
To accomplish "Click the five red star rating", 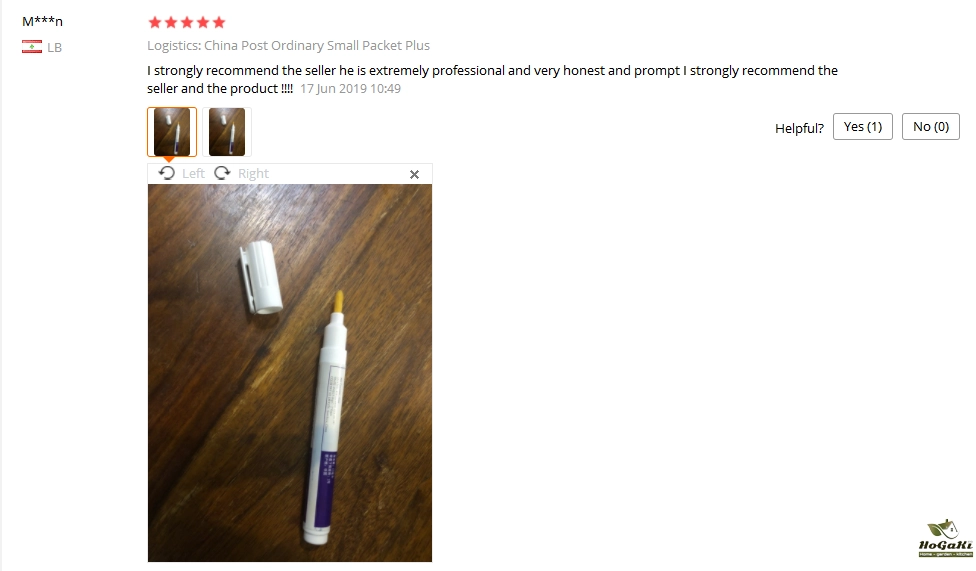I will (x=187, y=22).
